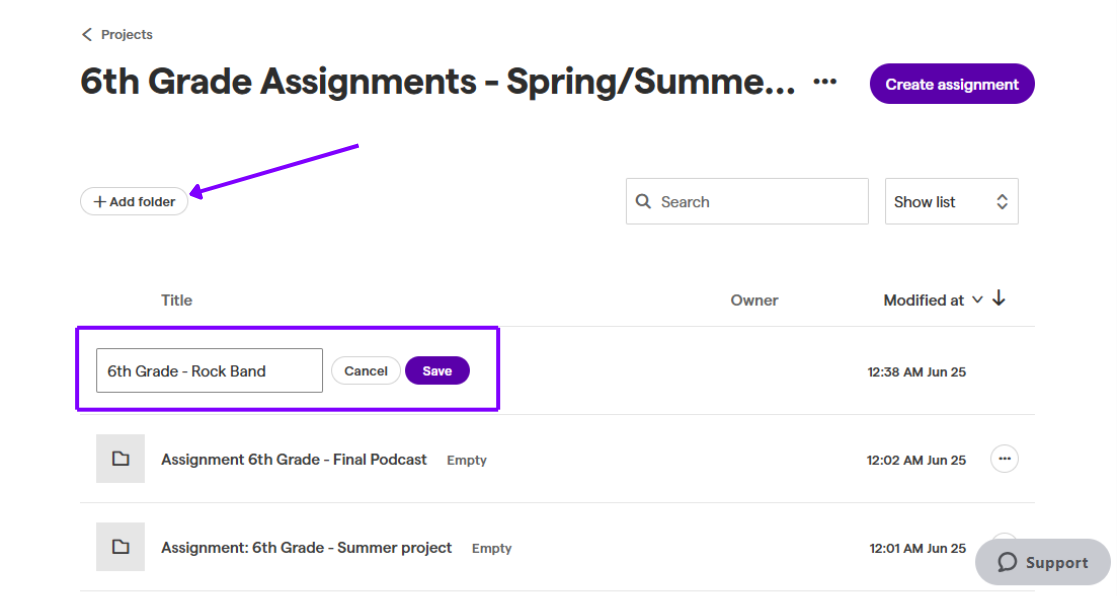Go back to the Projects page
The image size is (1117, 596).
click(117, 34)
